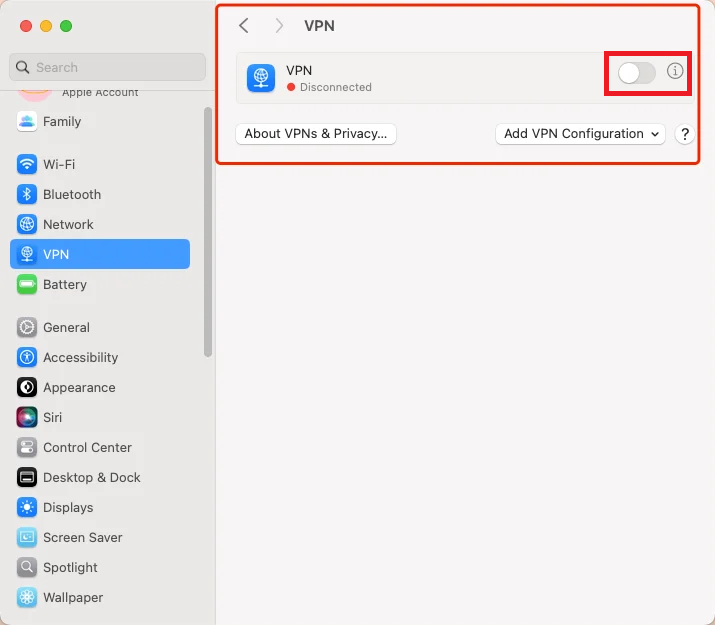715x625 pixels.
Task: Select the Accessibility label in sidebar
Action: pyautogui.click(x=81, y=357)
